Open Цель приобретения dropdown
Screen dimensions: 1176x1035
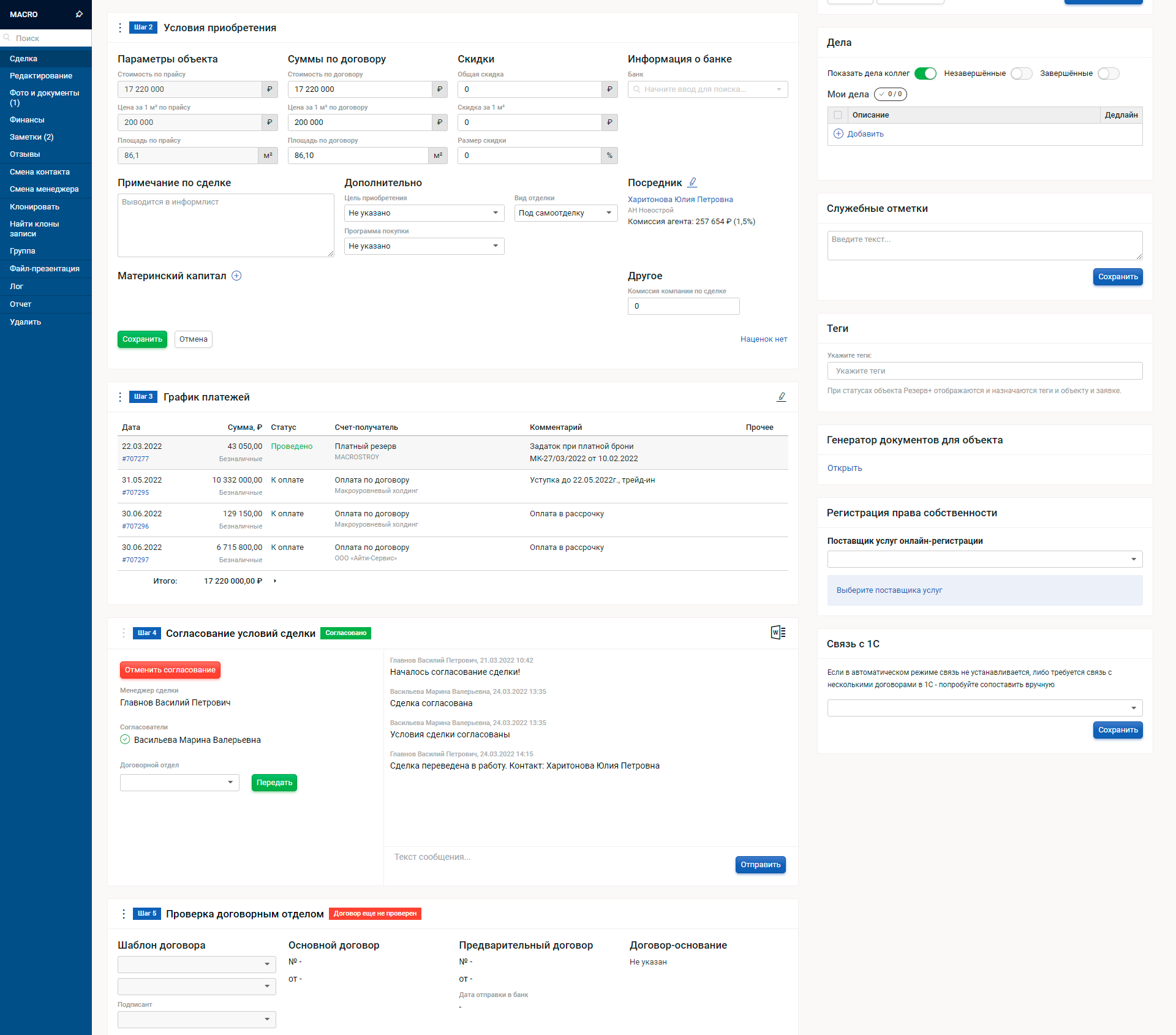coord(424,213)
